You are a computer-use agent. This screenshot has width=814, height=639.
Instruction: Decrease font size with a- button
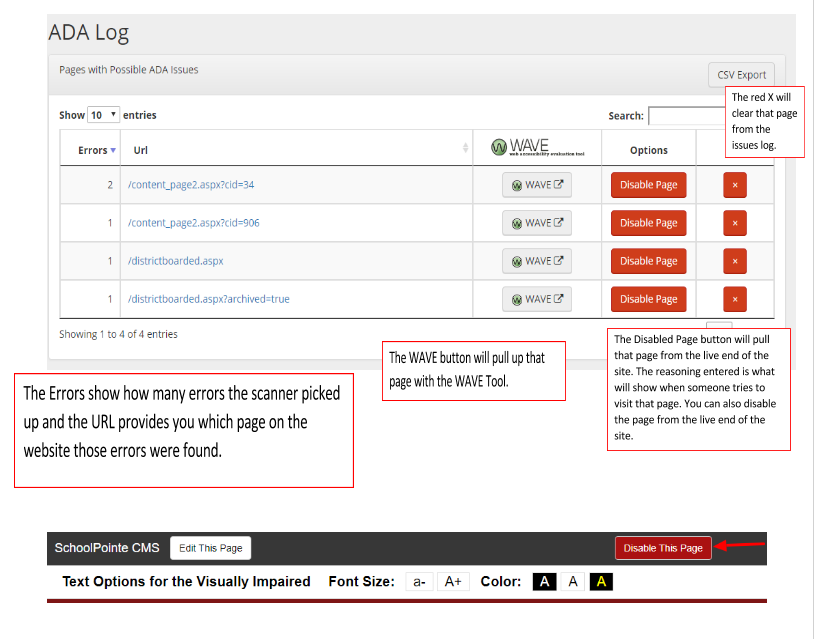click(x=417, y=582)
